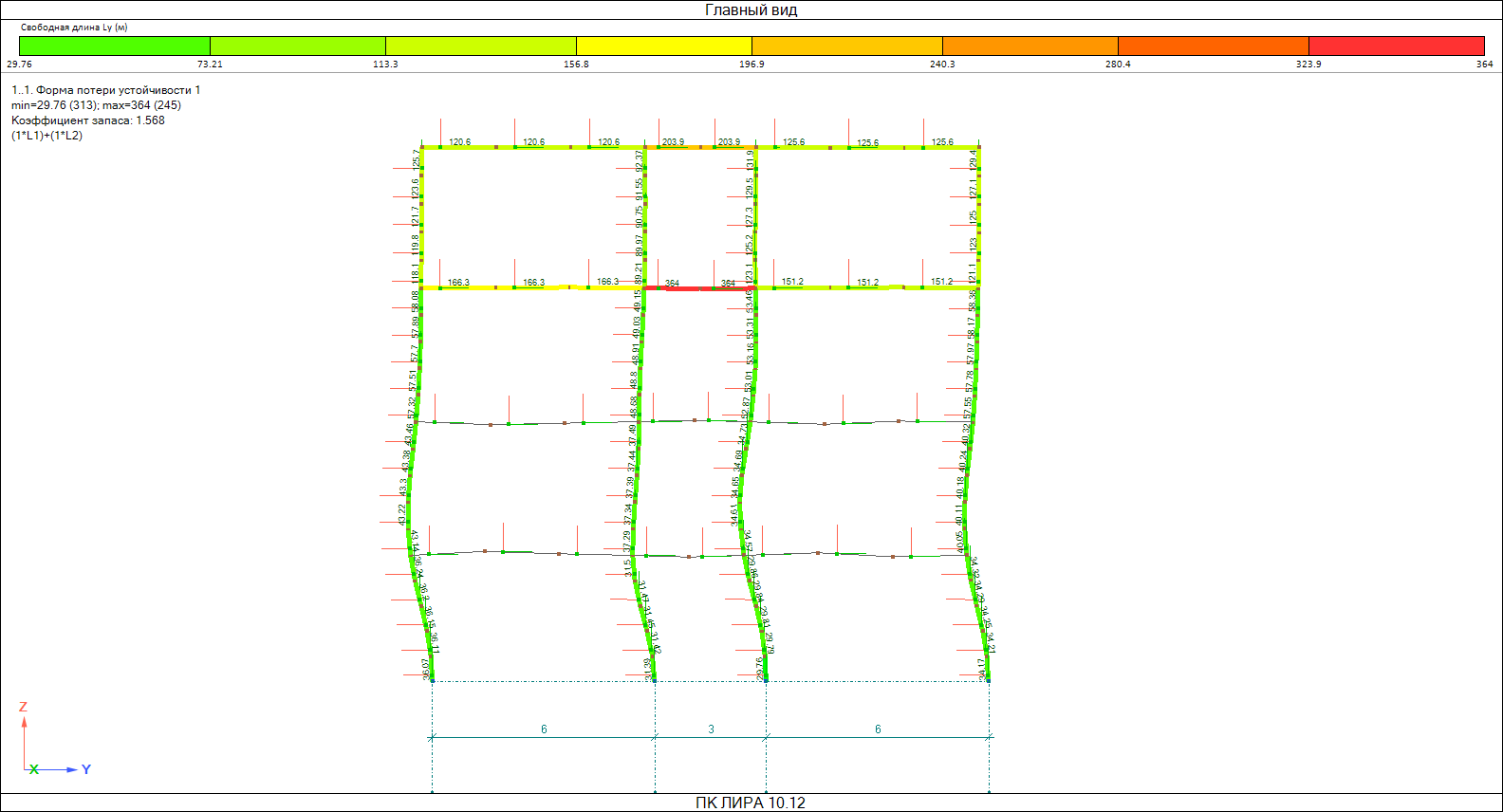Click legend value 323.9
Viewport: 1503px width, 812px height.
1308,65
